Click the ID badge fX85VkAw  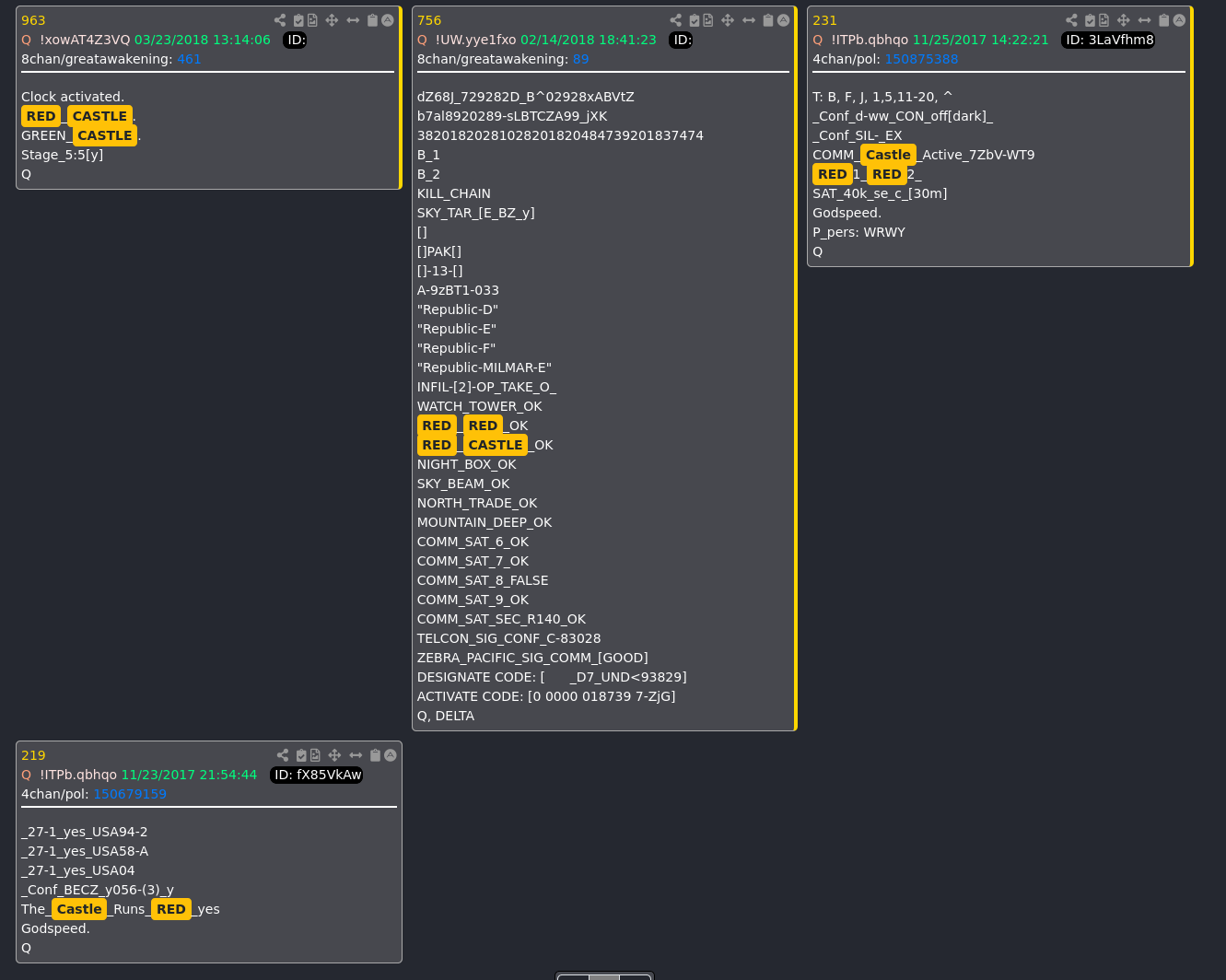tap(317, 775)
